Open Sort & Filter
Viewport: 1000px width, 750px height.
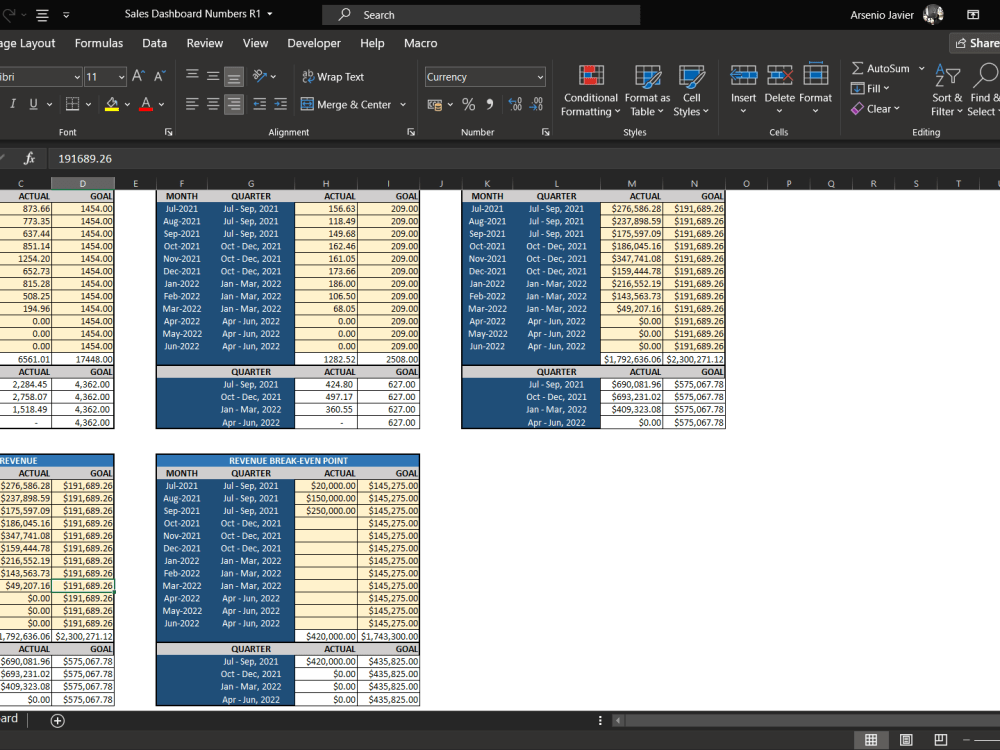[x=946, y=96]
